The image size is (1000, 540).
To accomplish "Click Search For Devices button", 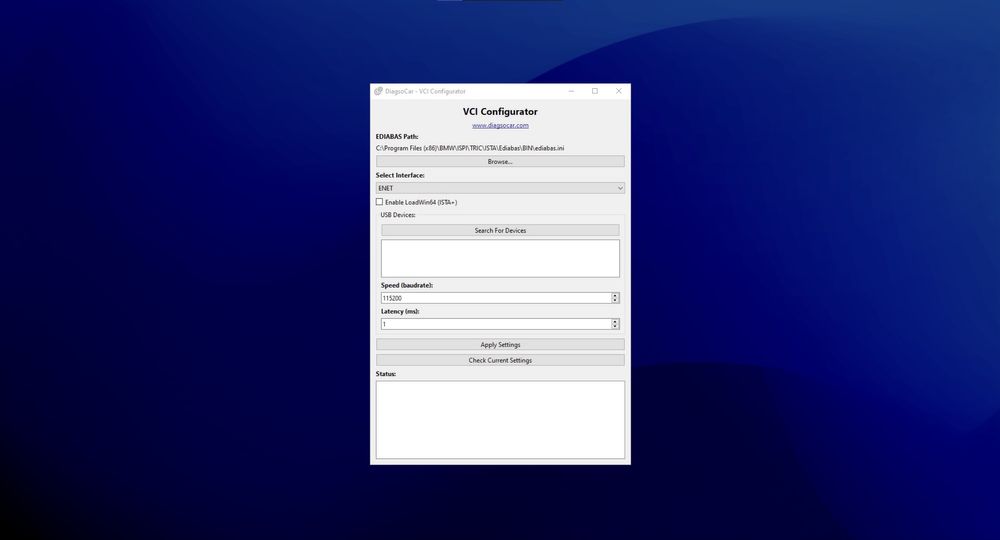I will 500,230.
